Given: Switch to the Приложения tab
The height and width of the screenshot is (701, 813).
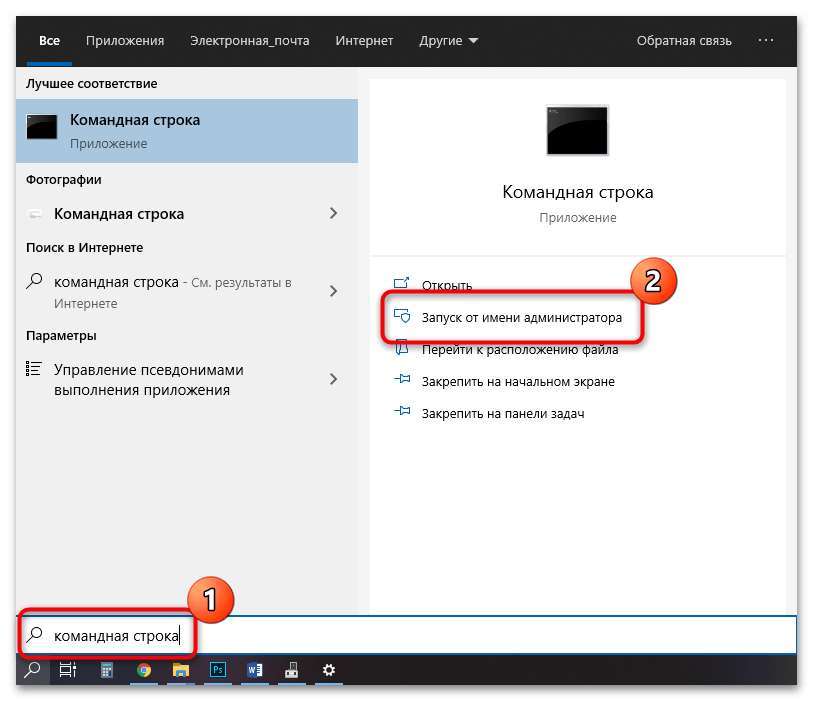Looking at the screenshot, I should [x=125, y=41].
